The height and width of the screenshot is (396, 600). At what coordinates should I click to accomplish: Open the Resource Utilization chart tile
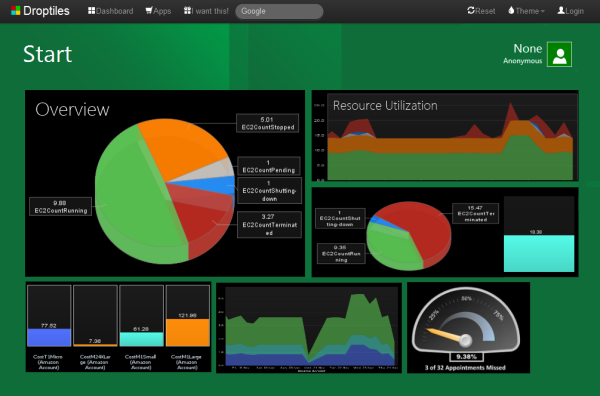[445, 135]
